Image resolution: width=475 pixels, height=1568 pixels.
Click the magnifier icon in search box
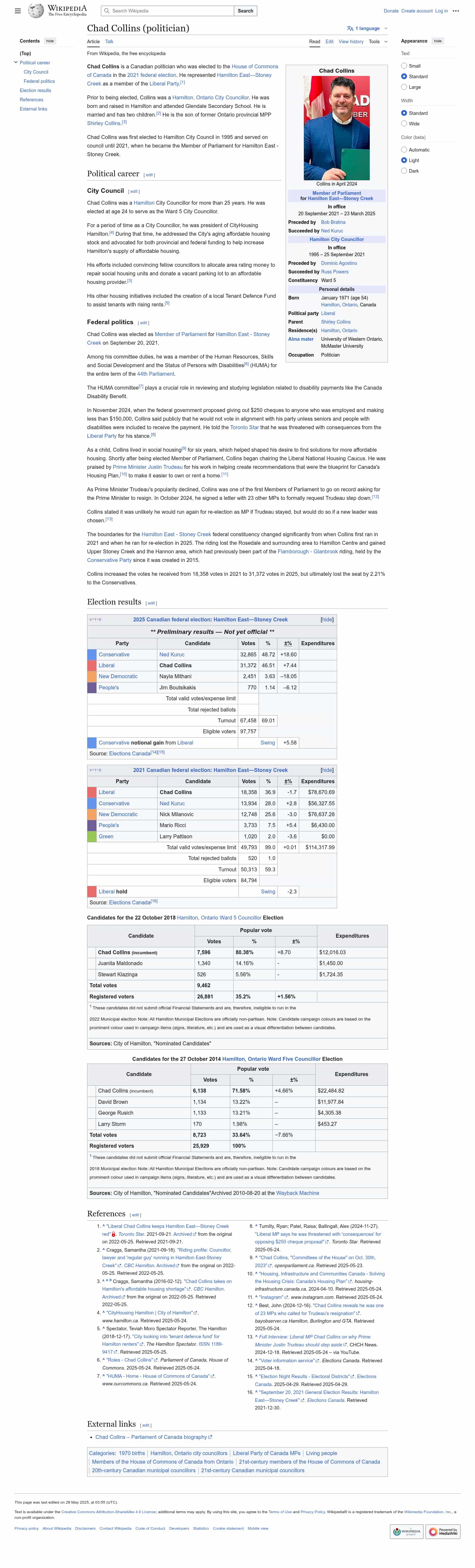[x=107, y=11]
